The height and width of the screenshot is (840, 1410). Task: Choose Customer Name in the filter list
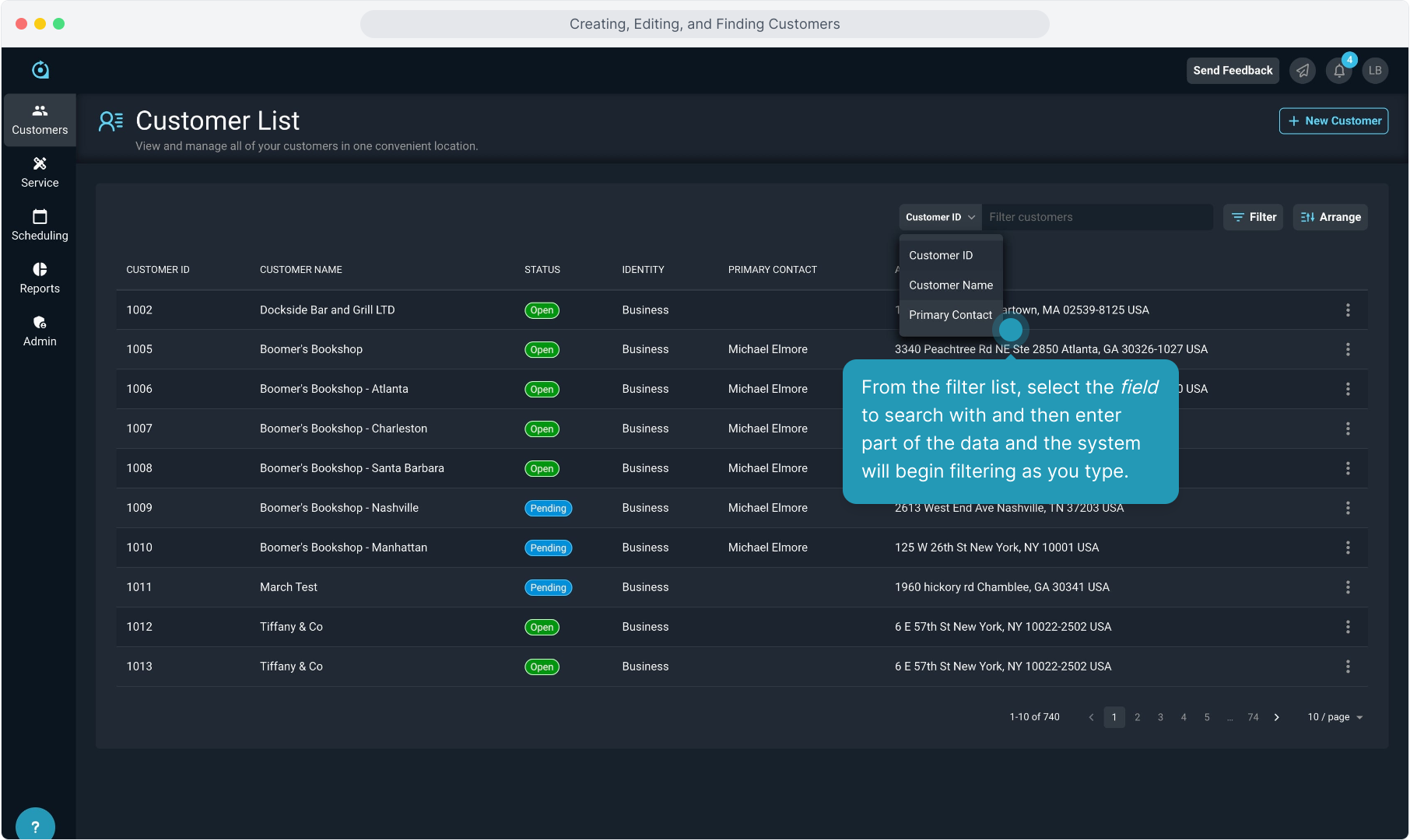pyautogui.click(x=950, y=285)
